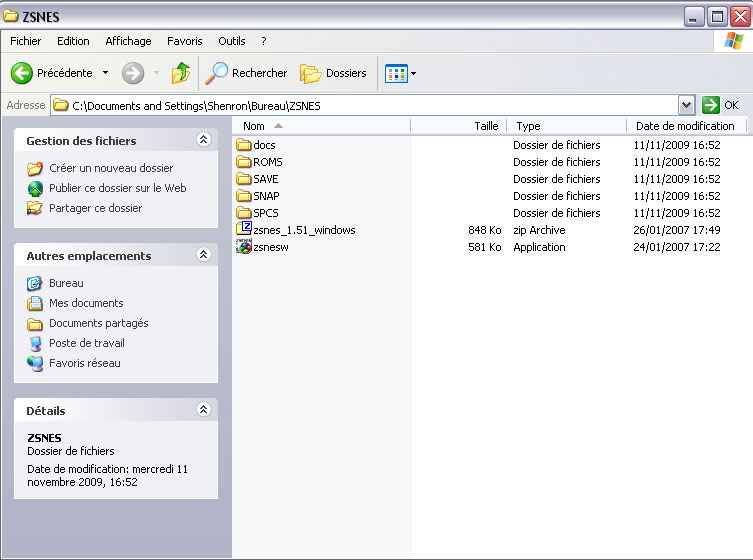753x560 pixels.
Task: Click Partager ce dossier link
Action: click(96, 208)
